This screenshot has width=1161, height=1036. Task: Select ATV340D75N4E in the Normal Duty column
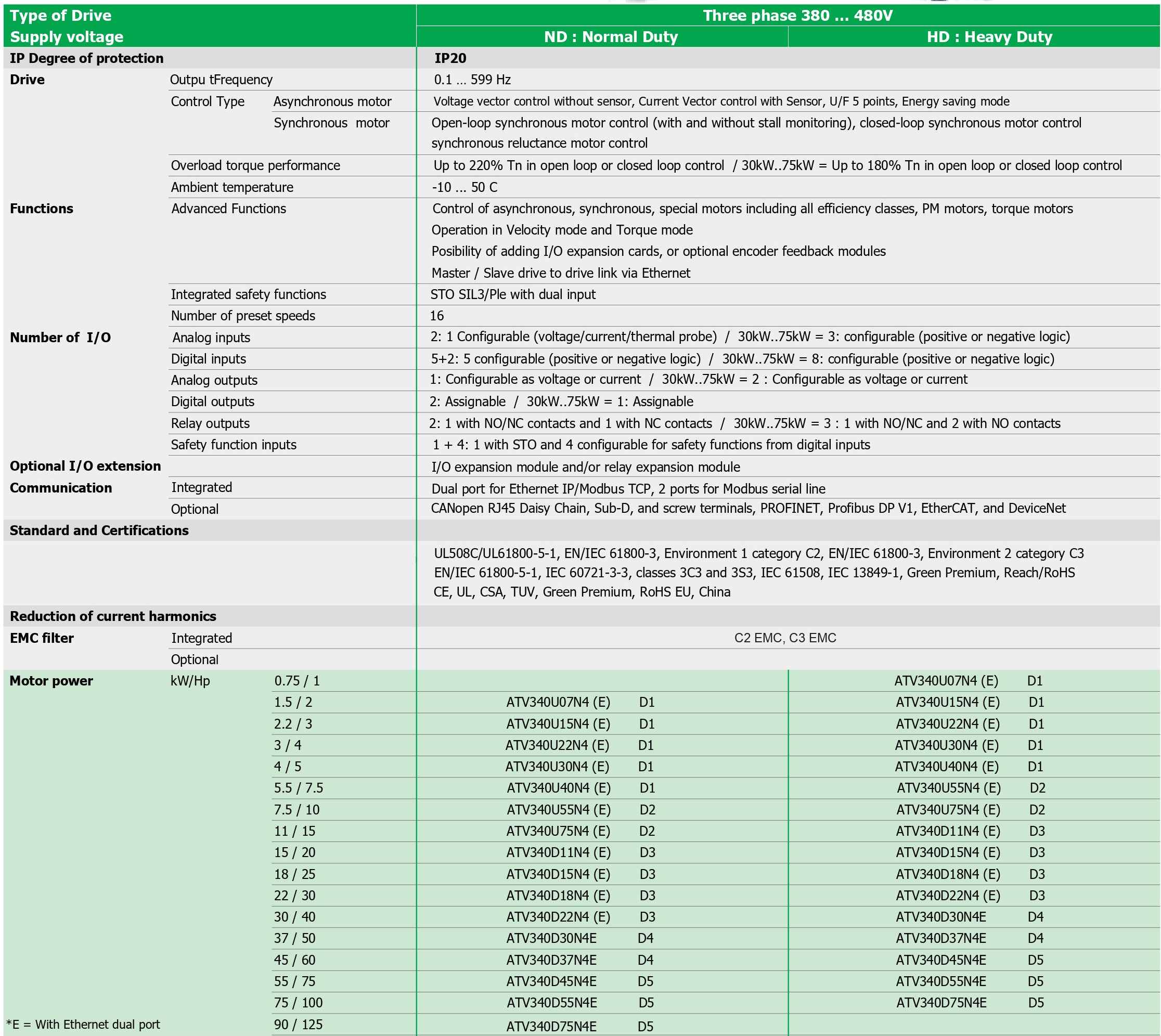(551, 1027)
